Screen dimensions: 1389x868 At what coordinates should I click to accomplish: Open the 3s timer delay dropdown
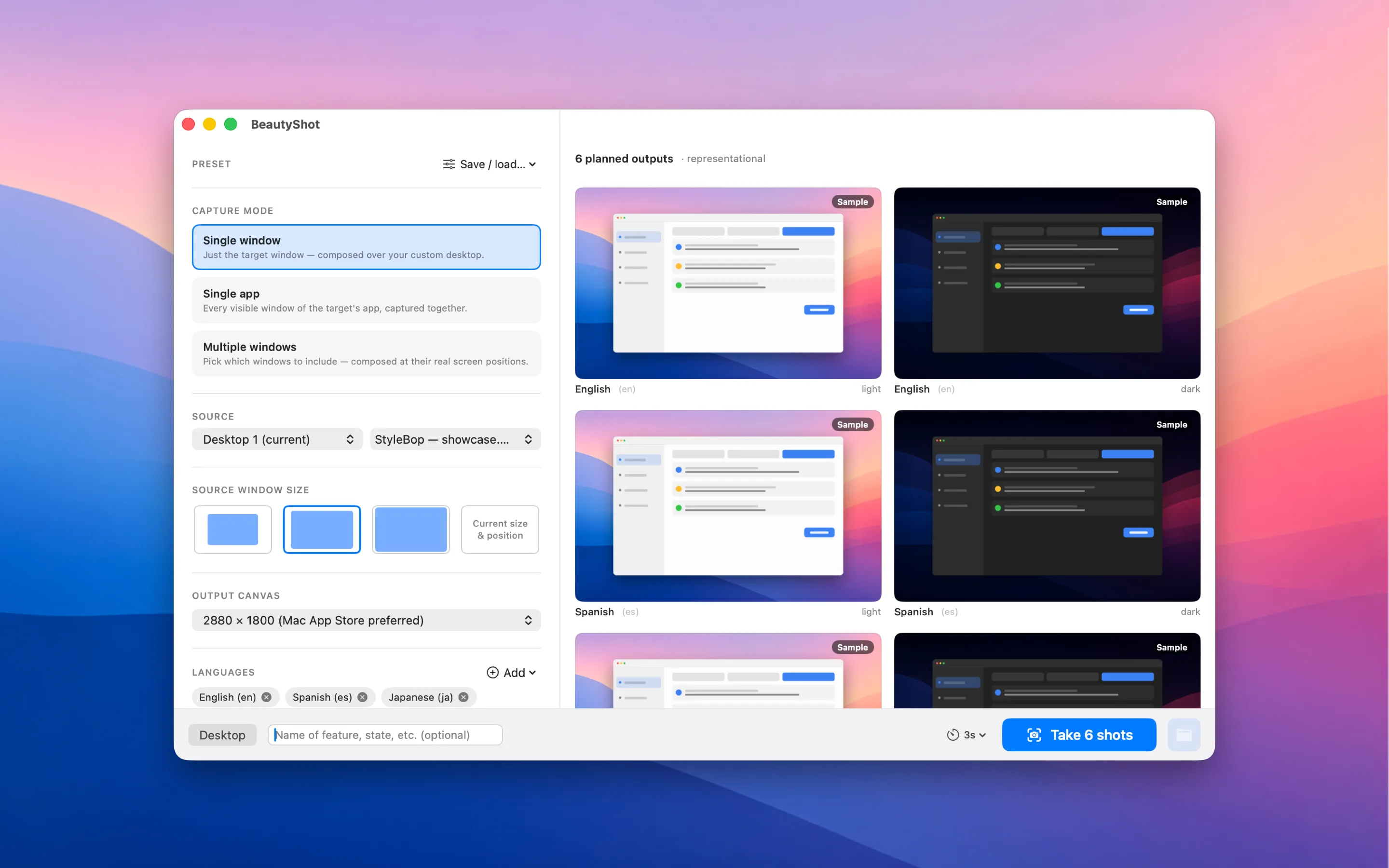[967, 735]
